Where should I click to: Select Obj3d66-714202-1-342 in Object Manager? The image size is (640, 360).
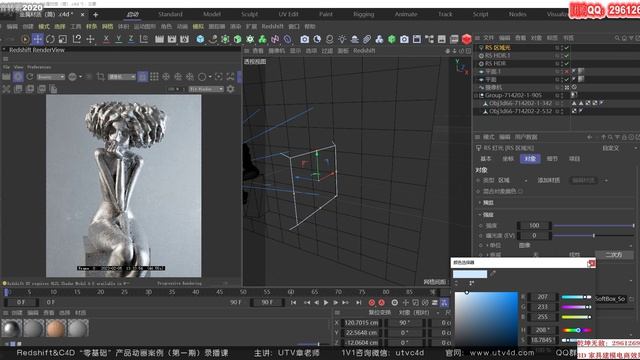(520, 103)
